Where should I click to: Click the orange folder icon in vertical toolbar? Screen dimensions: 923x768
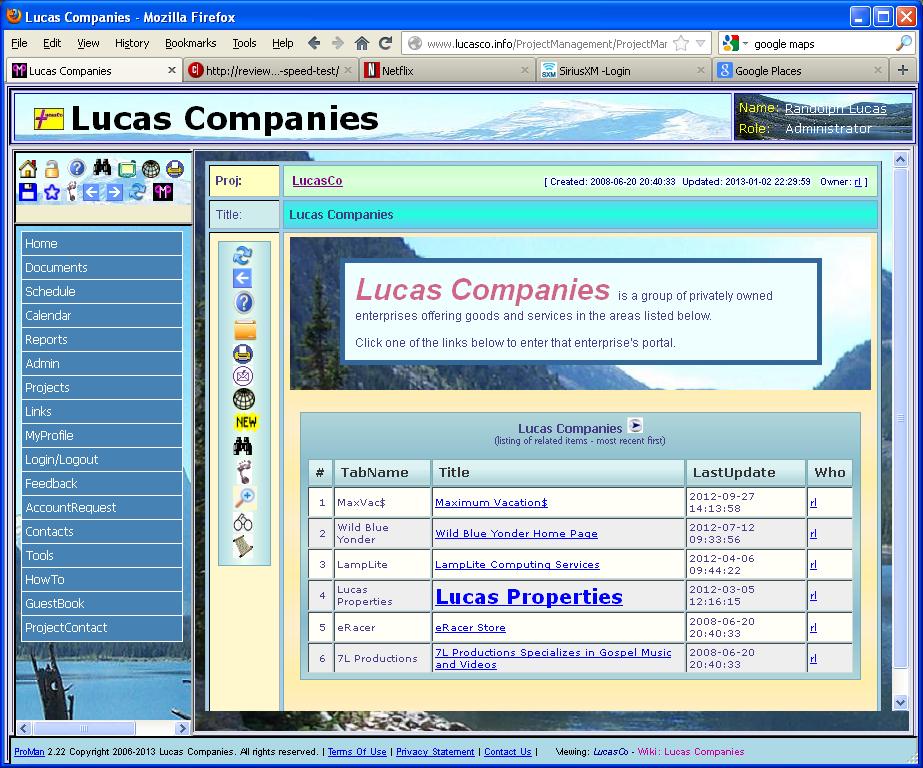coord(244,330)
